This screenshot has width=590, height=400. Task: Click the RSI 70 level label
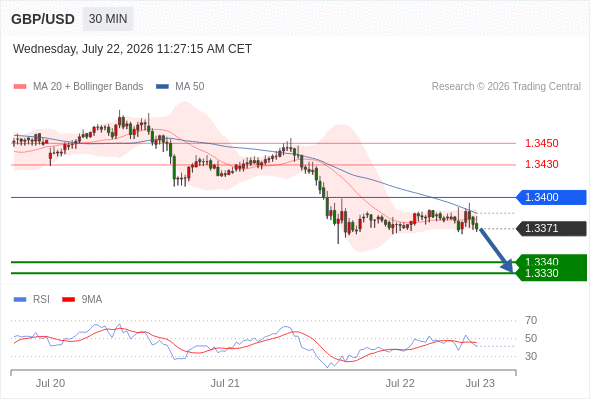531,321
